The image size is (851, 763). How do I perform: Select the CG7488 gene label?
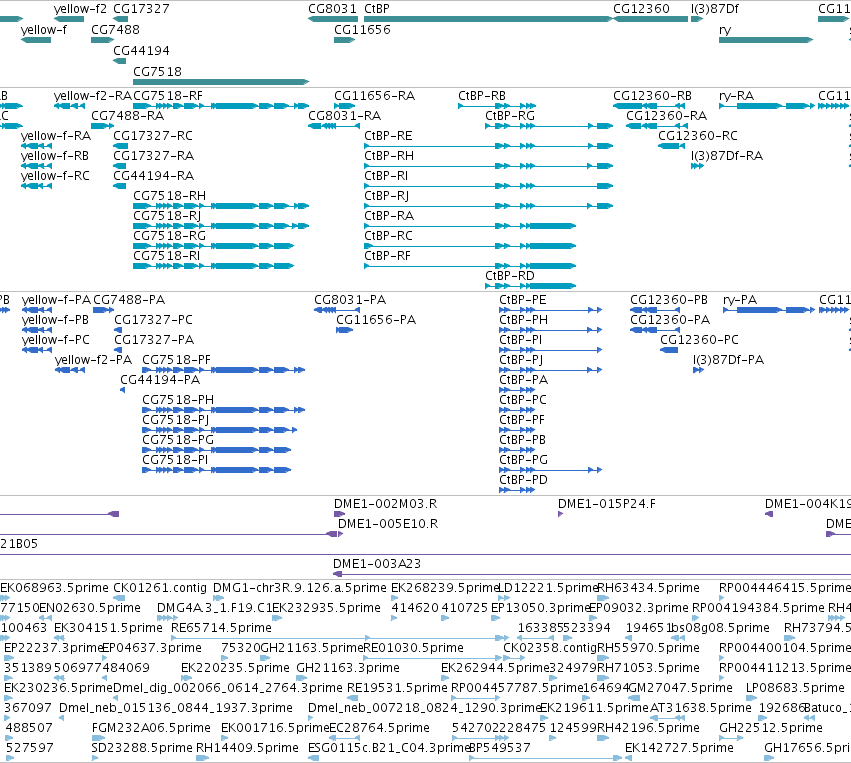(x=115, y=30)
